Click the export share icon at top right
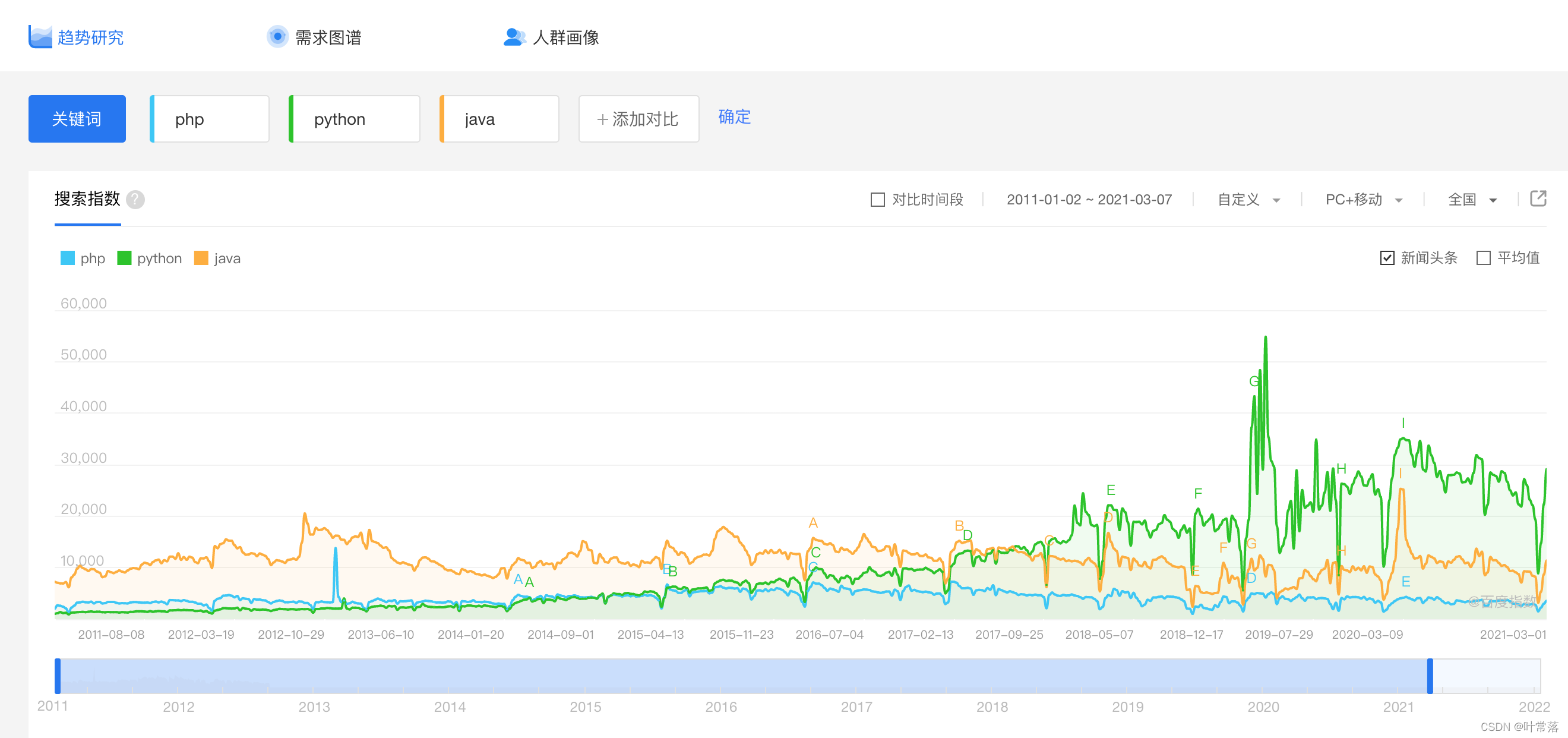1568x738 pixels. (1538, 198)
